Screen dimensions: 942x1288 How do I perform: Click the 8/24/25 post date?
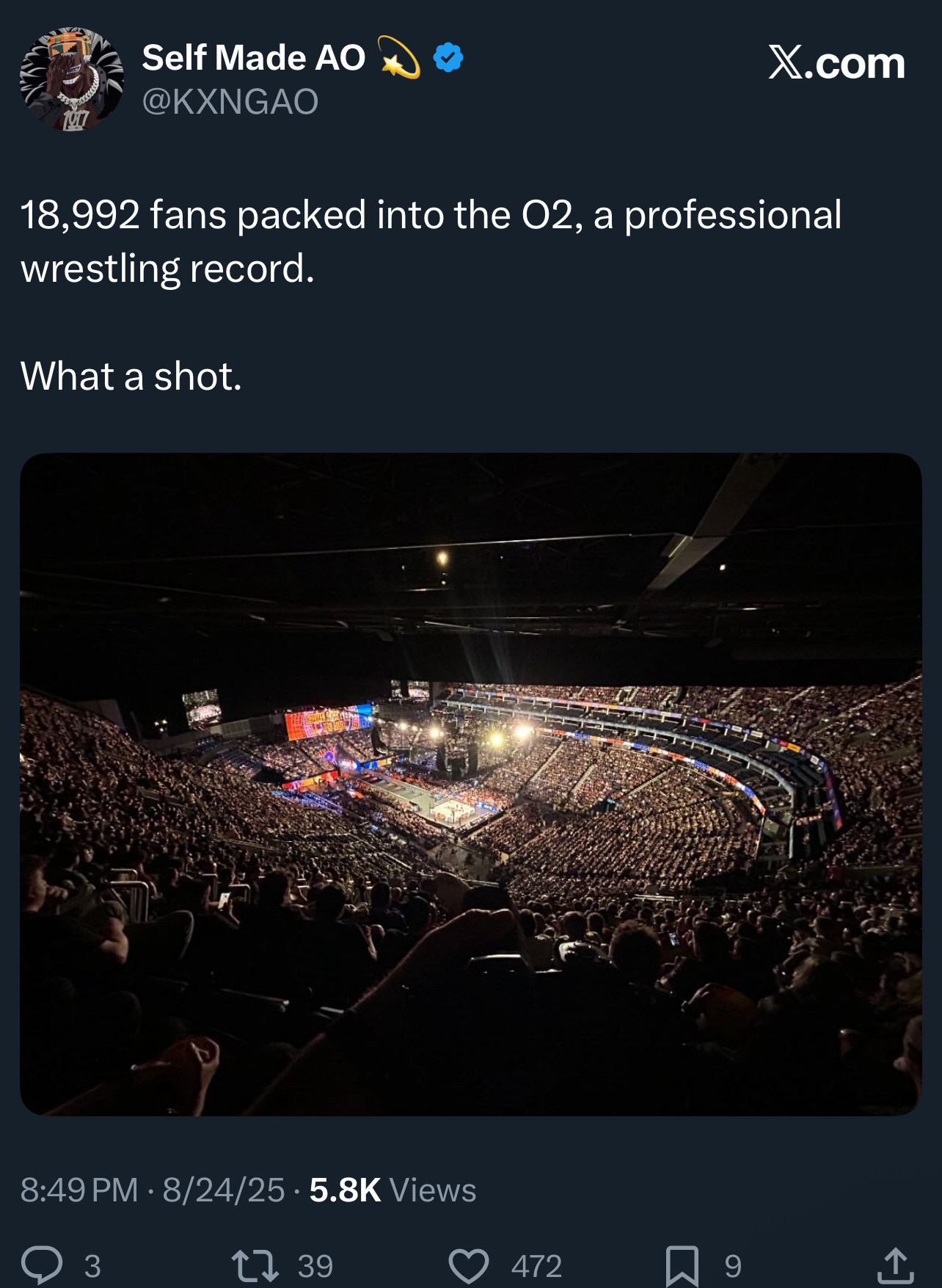pyautogui.click(x=224, y=1190)
